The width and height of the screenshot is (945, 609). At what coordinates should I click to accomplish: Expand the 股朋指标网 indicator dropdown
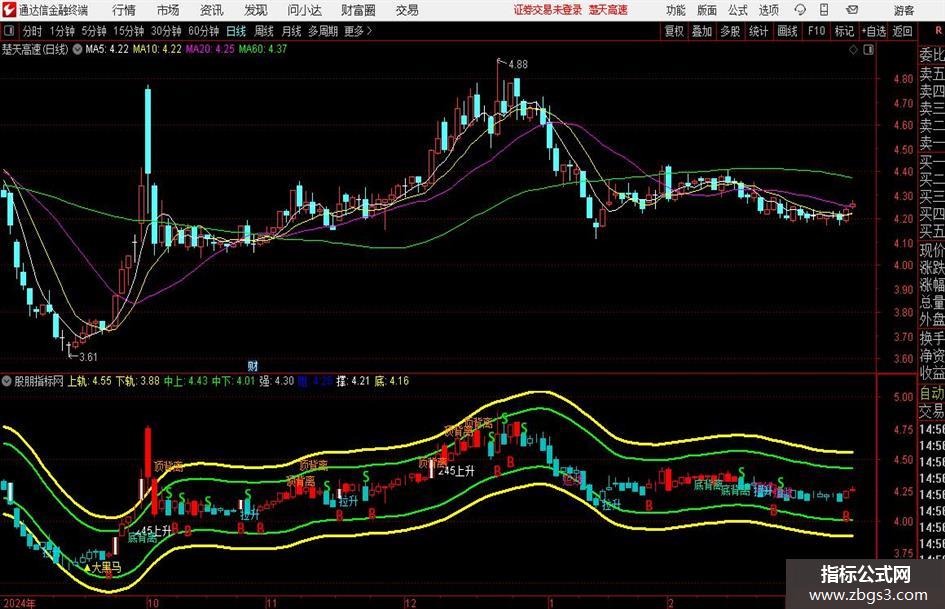(x=7, y=381)
